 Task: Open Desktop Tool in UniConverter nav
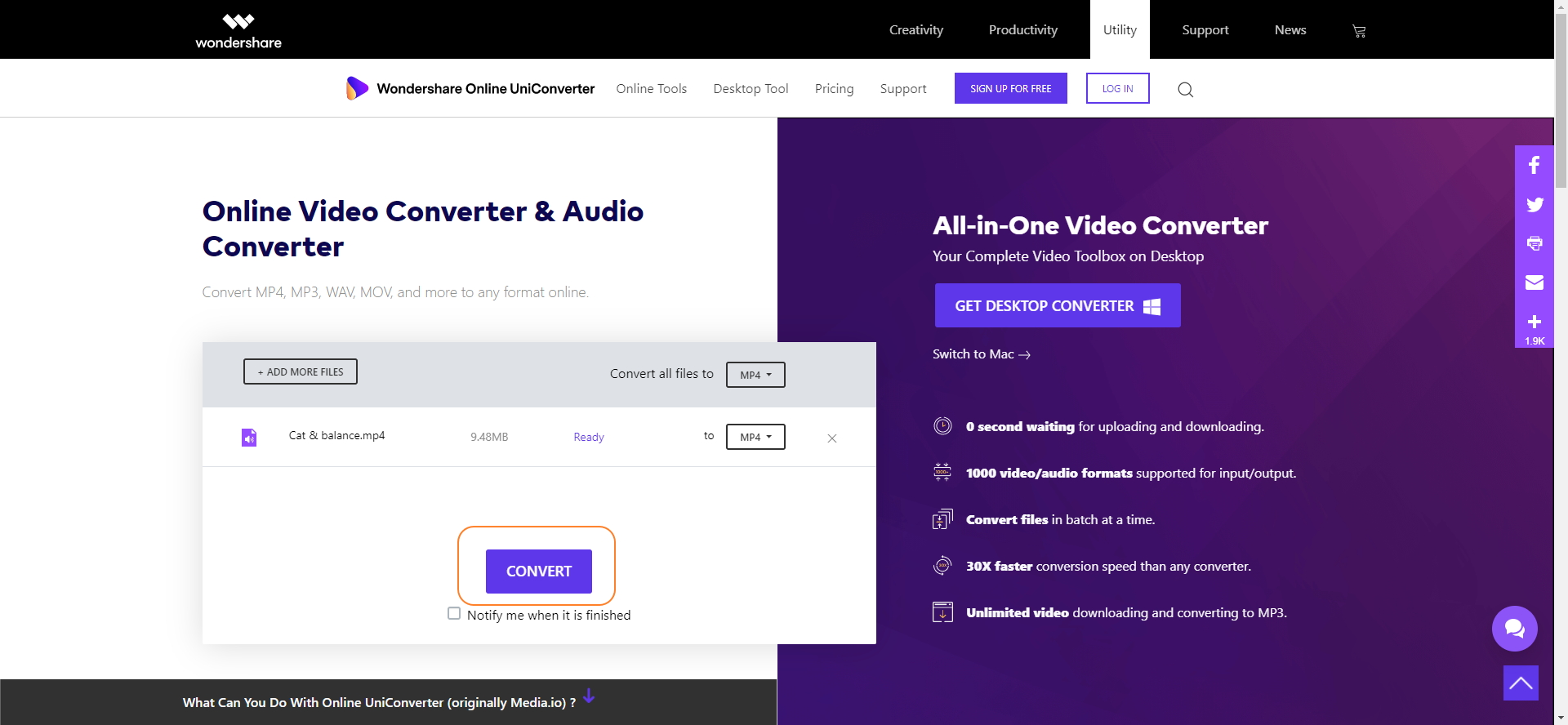pos(751,88)
